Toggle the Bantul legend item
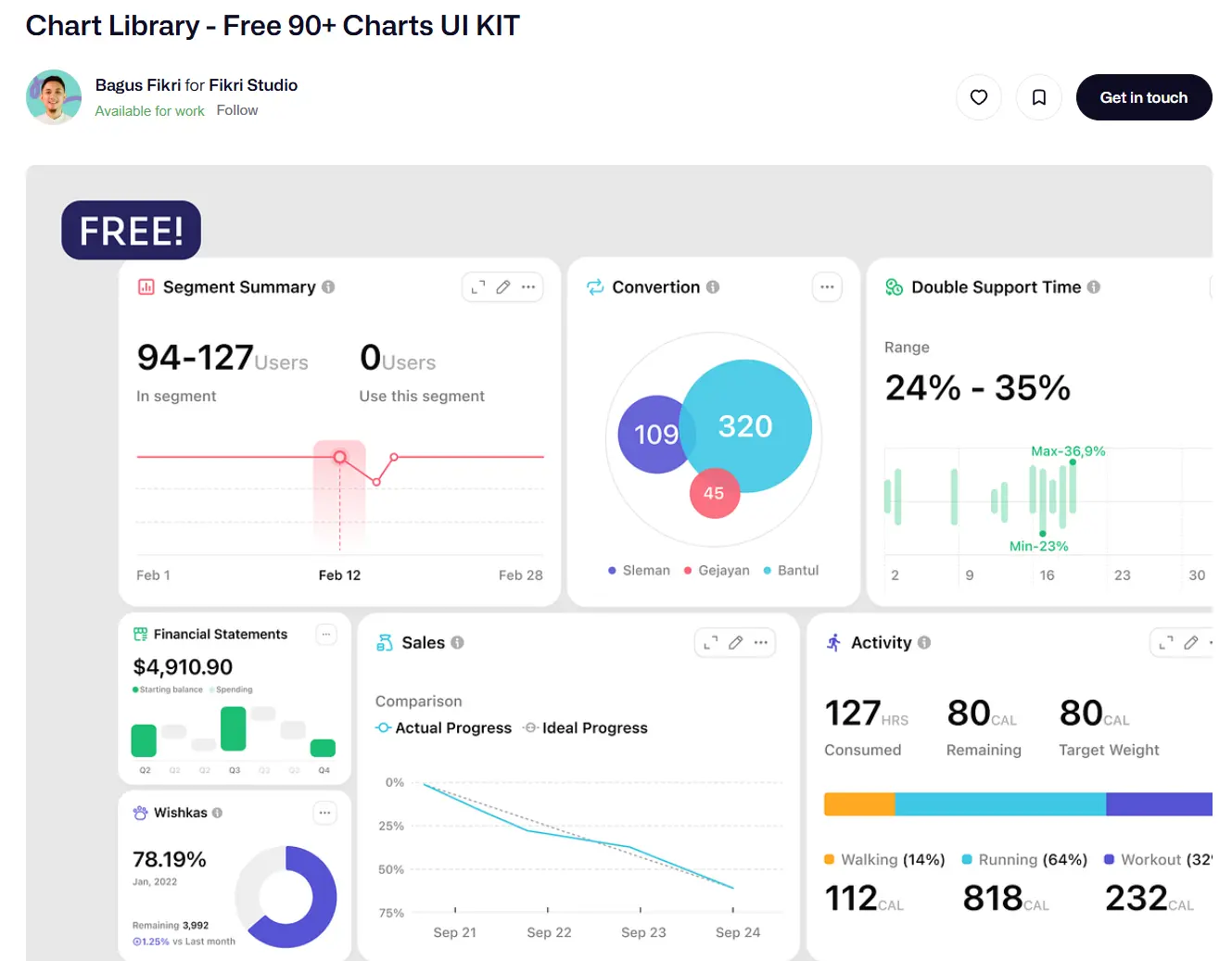Image resolution: width=1232 pixels, height=961 pixels. (791, 571)
